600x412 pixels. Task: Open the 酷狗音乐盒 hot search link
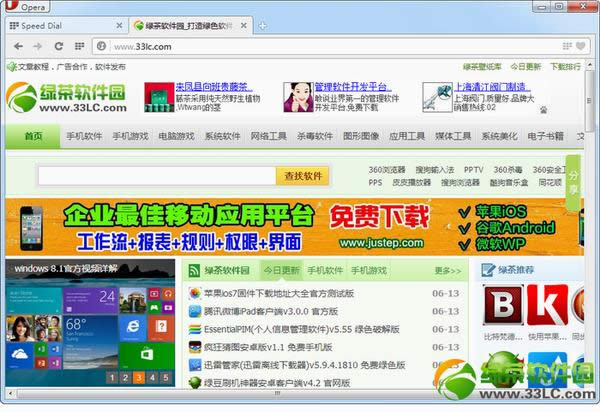tap(509, 182)
